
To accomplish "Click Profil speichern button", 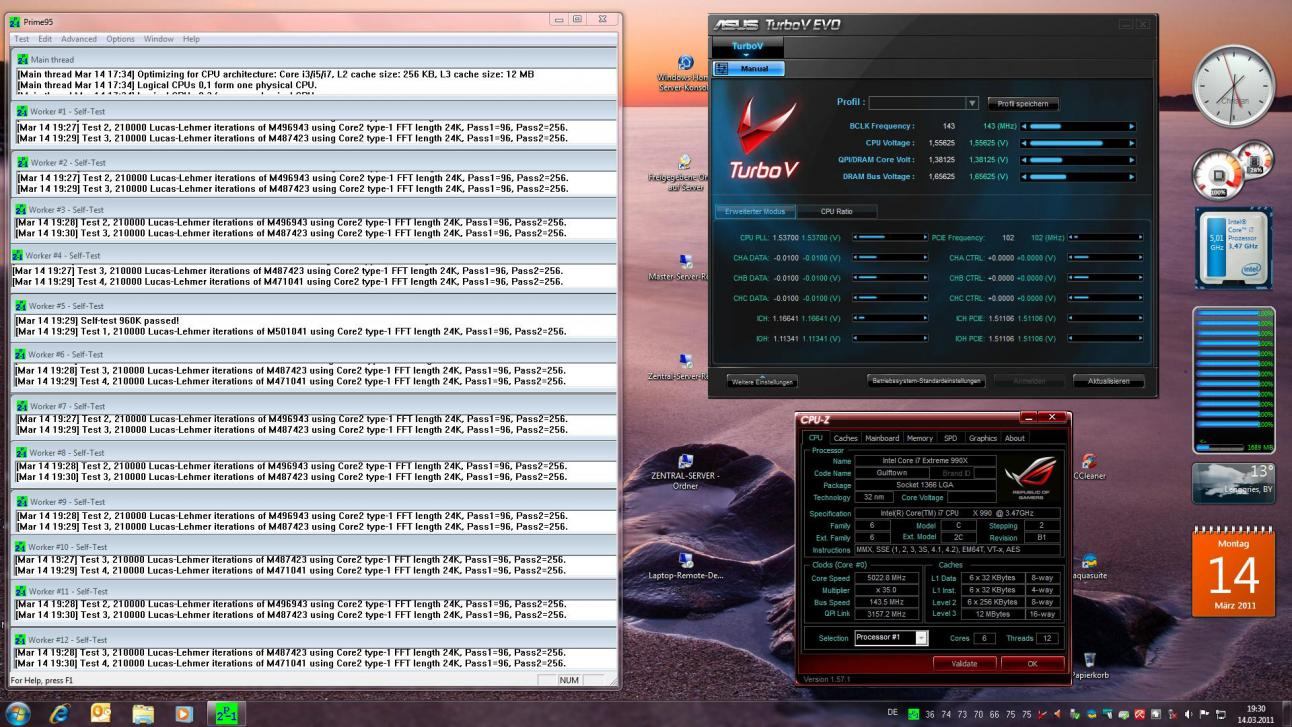I will tap(1023, 103).
